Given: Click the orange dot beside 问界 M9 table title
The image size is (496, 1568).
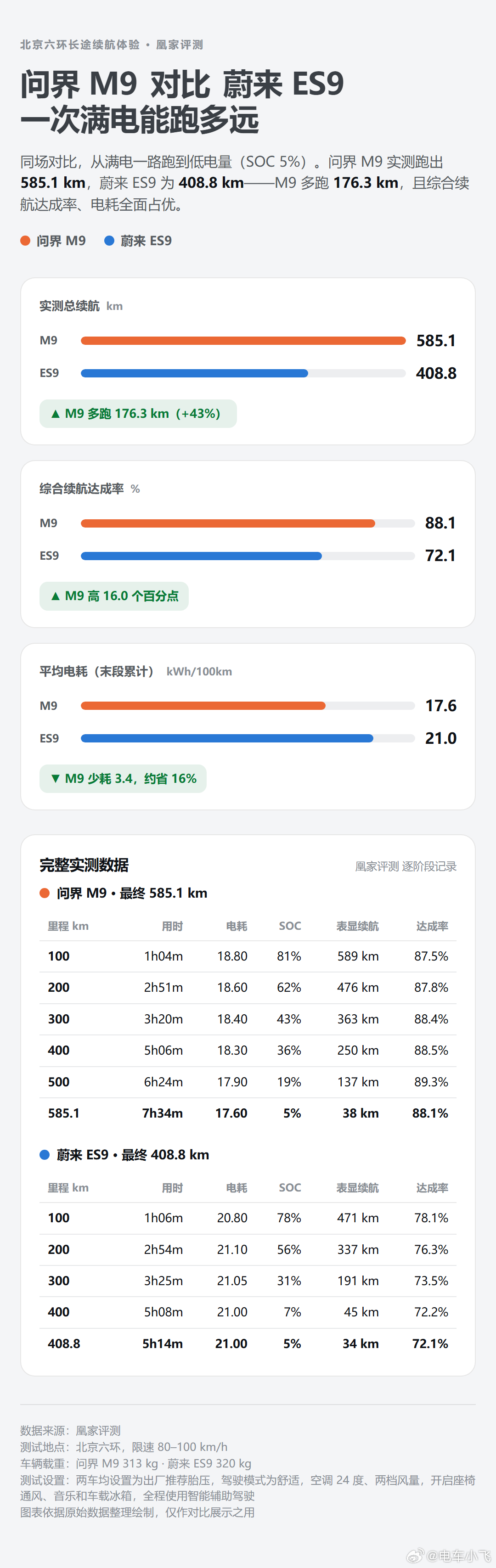Looking at the screenshot, I should pyautogui.click(x=45, y=893).
